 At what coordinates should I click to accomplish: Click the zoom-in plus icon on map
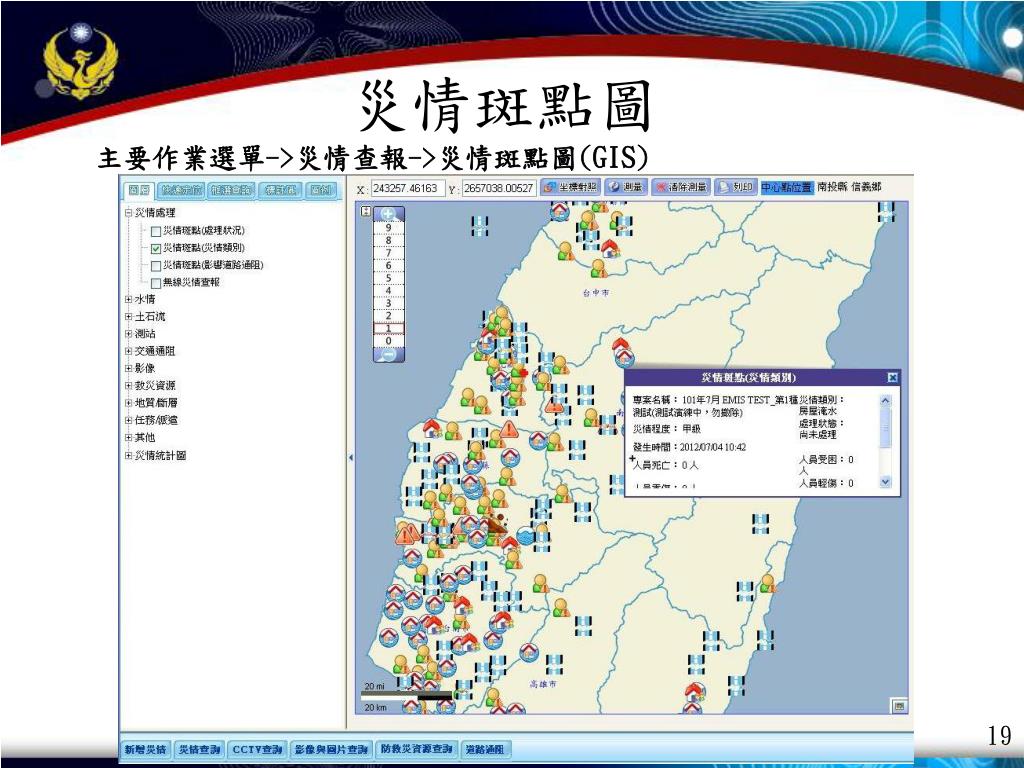(389, 214)
